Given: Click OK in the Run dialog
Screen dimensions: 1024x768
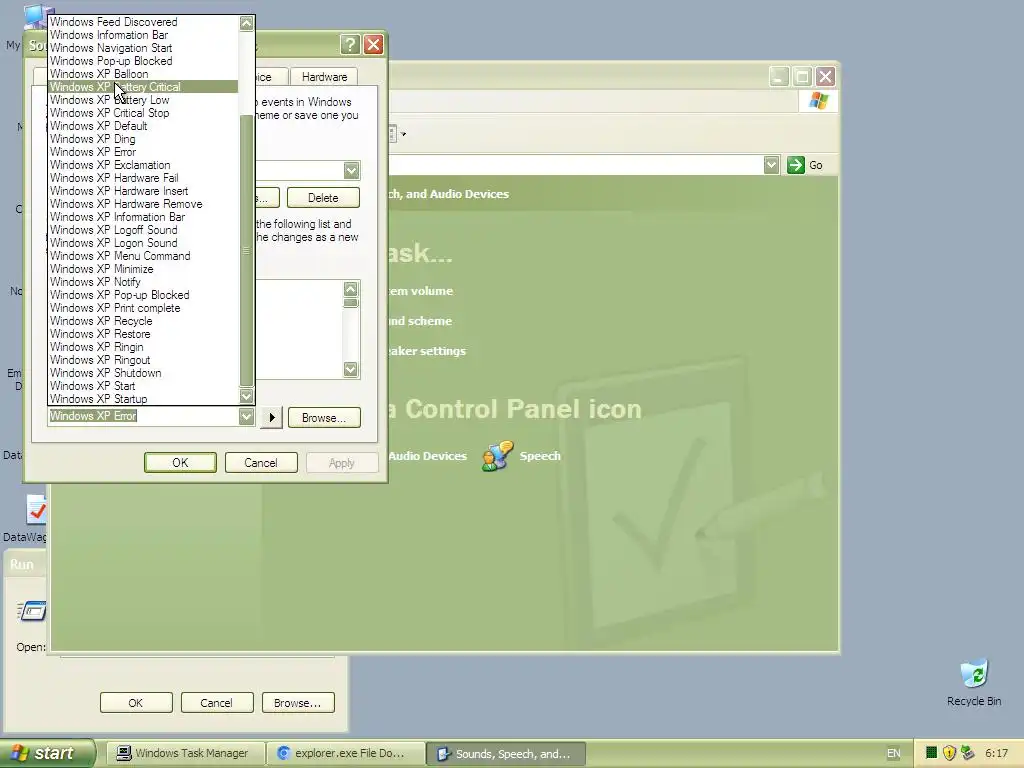Looking at the screenshot, I should pyautogui.click(x=136, y=703).
